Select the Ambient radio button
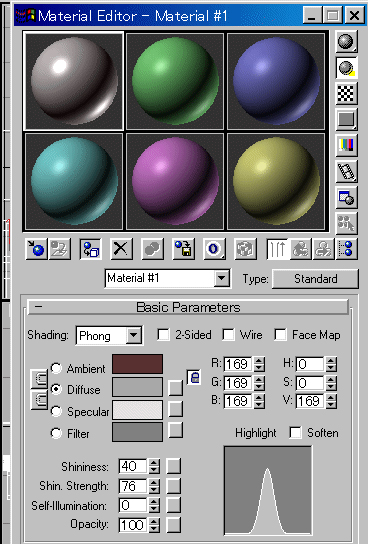 coord(56,368)
